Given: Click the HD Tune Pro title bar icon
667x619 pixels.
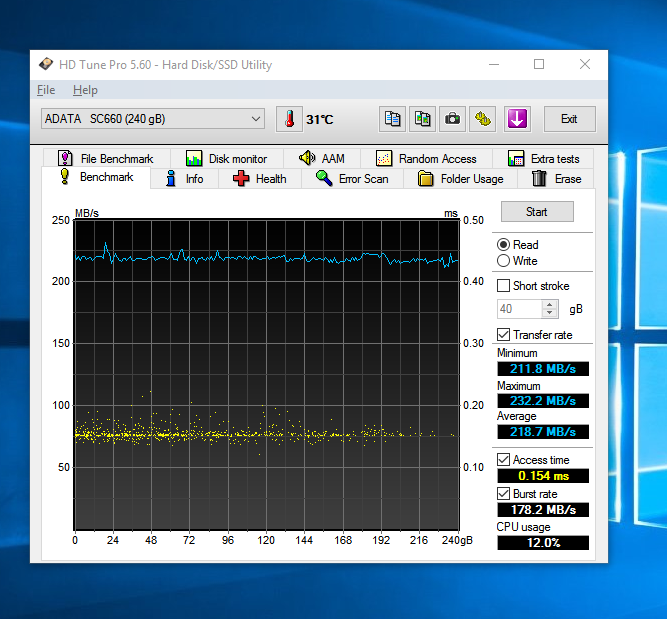Looking at the screenshot, I should coord(46,64).
